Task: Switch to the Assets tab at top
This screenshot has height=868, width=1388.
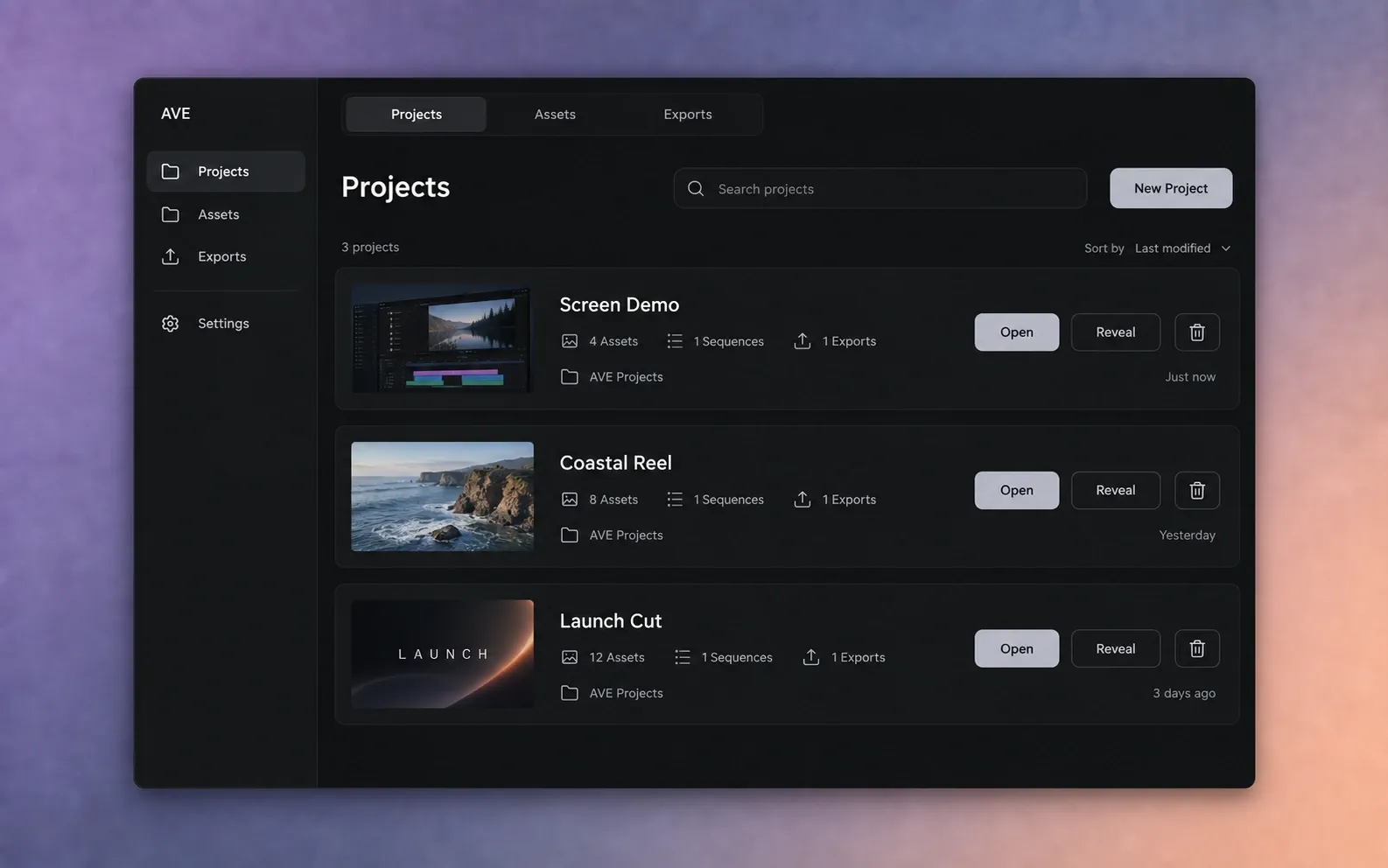Action: [x=555, y=115]
